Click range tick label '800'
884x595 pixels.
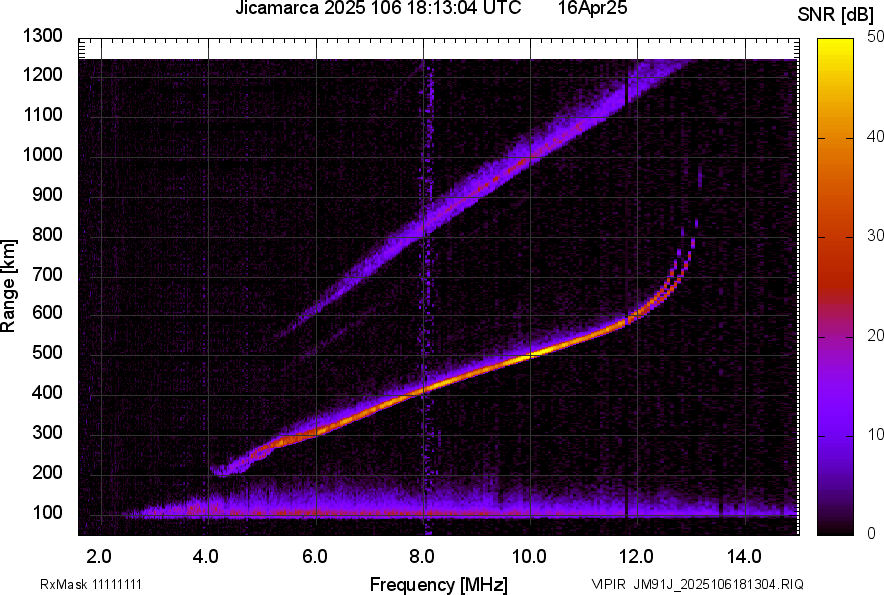[47, 234]
